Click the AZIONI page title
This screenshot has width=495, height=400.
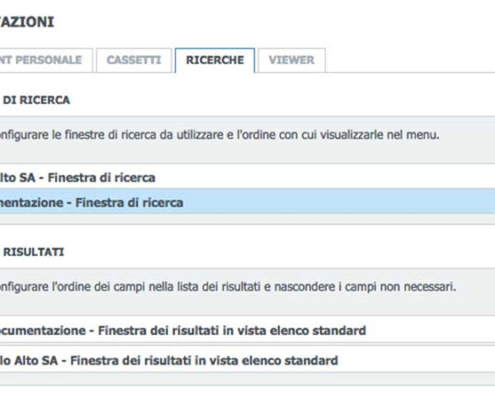pos(27,22)
